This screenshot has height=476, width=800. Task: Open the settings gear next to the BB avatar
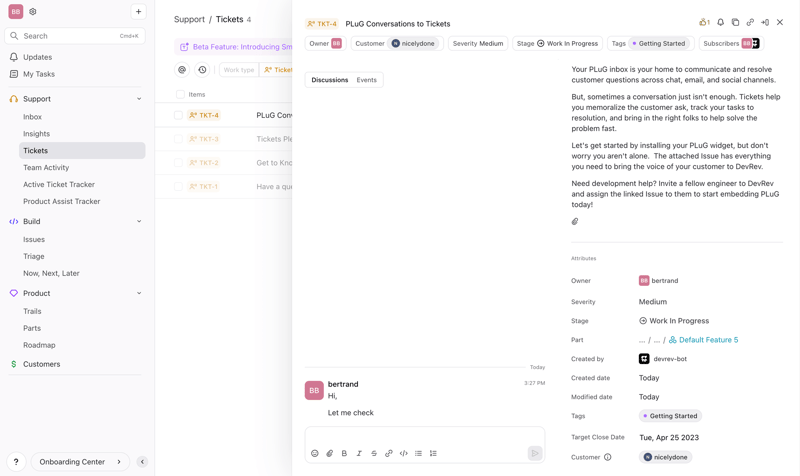click(x=33, y=11)
